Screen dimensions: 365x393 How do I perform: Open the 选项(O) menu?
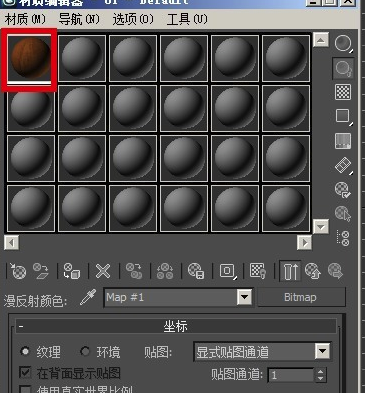(133, 19)
